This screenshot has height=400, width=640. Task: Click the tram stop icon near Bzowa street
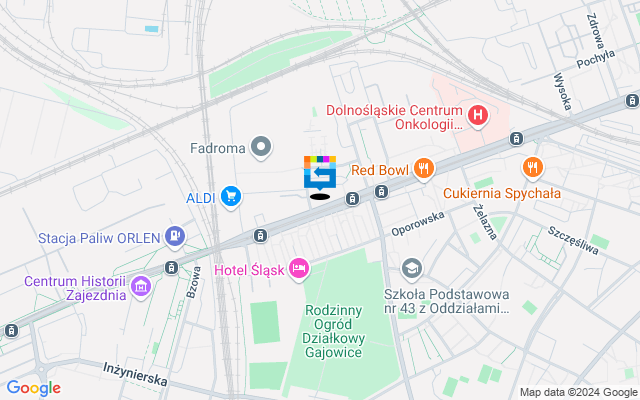pos(171,268)
